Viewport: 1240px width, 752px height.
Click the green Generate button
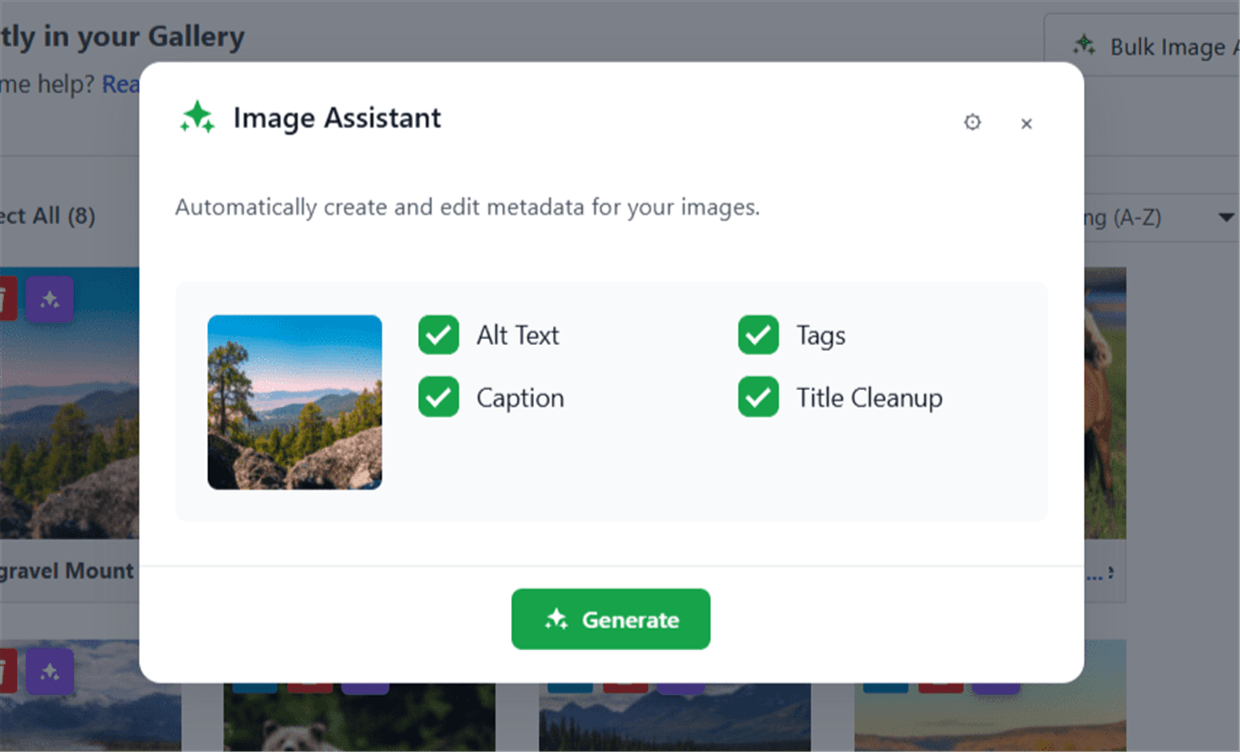(611, 619)
